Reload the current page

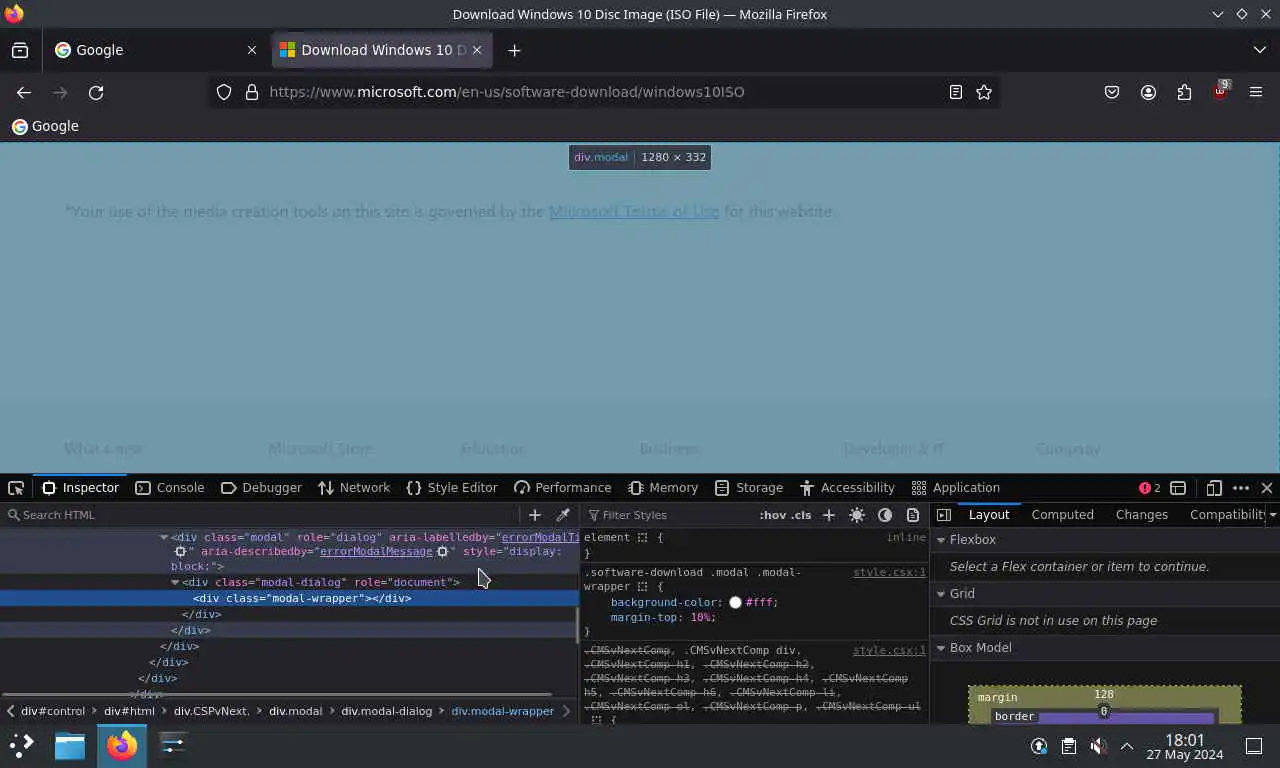[x=96, y=92]
